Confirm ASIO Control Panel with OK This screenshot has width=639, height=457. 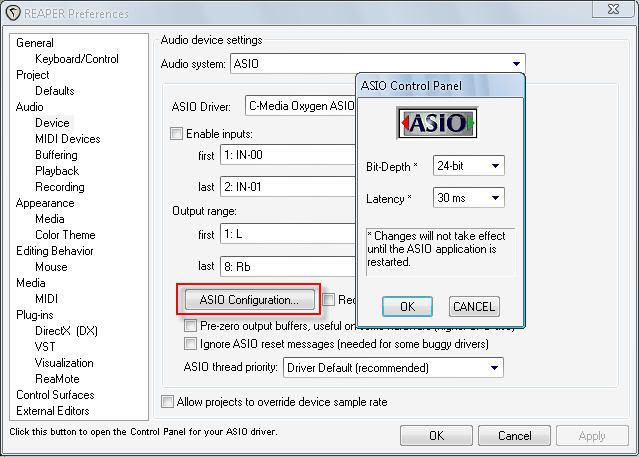[407, 307]
